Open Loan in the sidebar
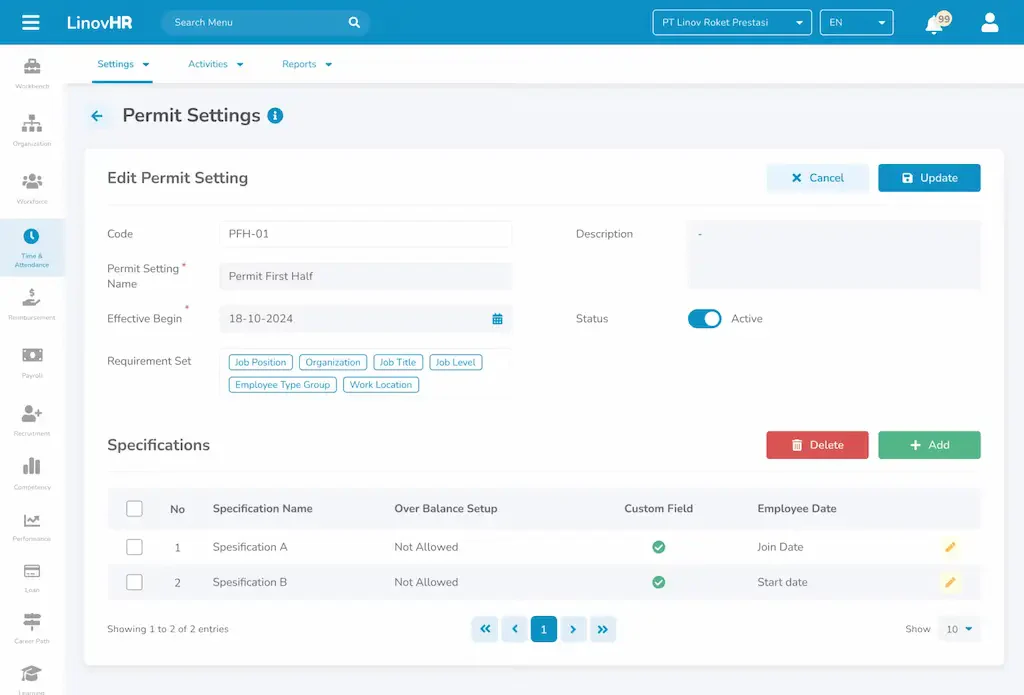The image size is (1024, 695). tap(32, 578)
